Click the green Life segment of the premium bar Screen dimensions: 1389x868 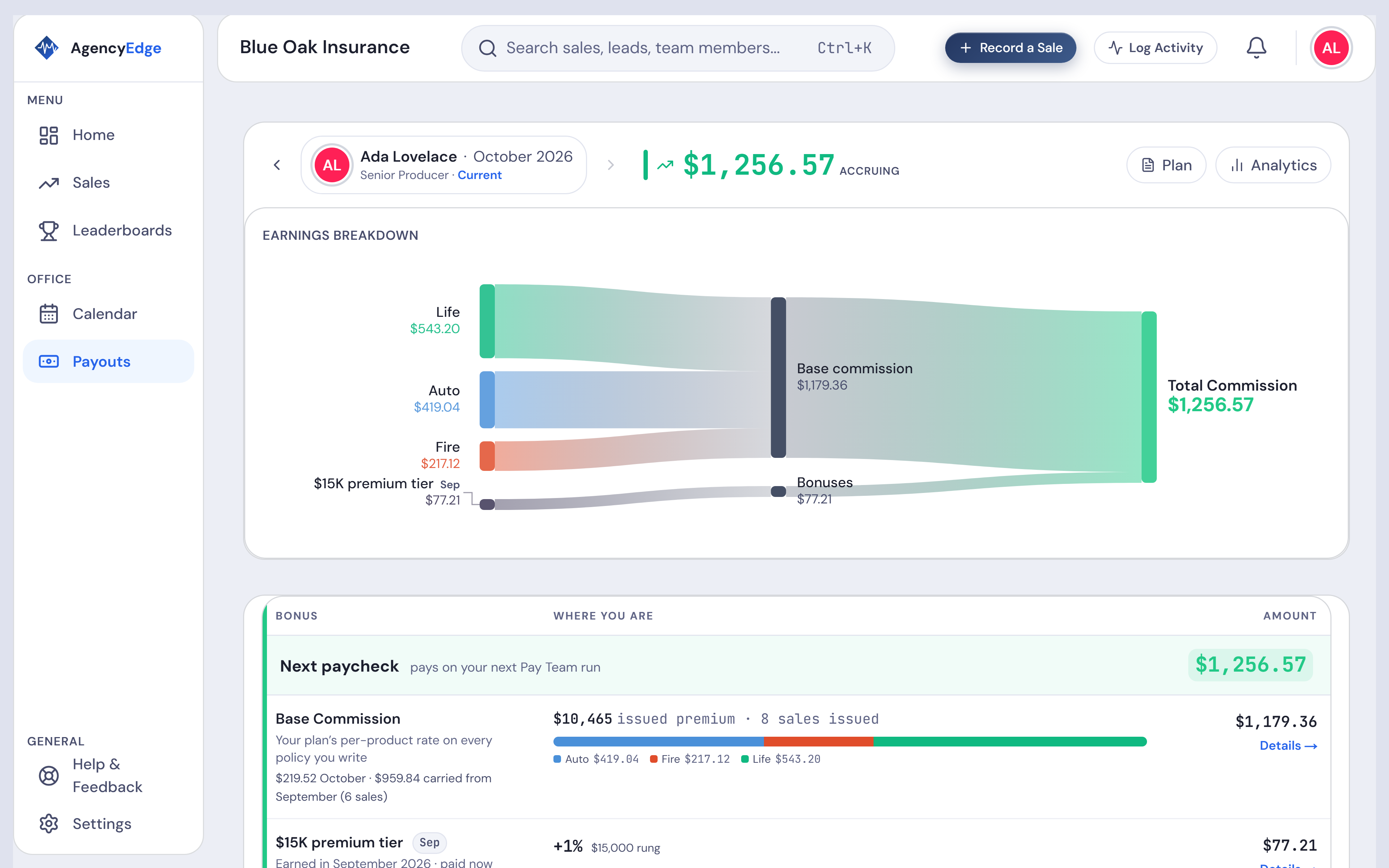tap(1010, 742)
